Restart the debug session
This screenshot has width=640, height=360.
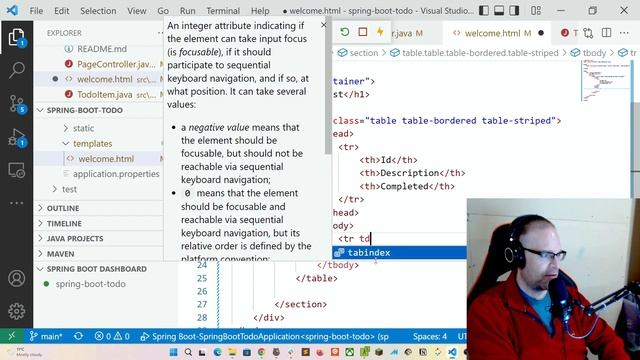pos(344,32)
